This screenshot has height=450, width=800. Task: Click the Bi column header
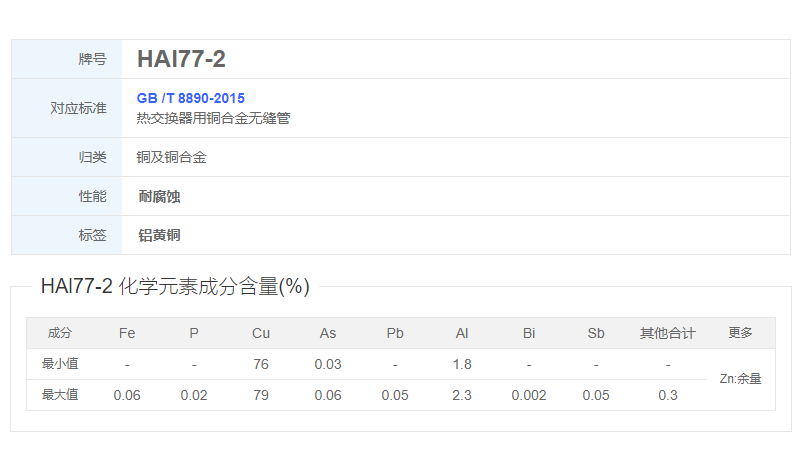529,333
